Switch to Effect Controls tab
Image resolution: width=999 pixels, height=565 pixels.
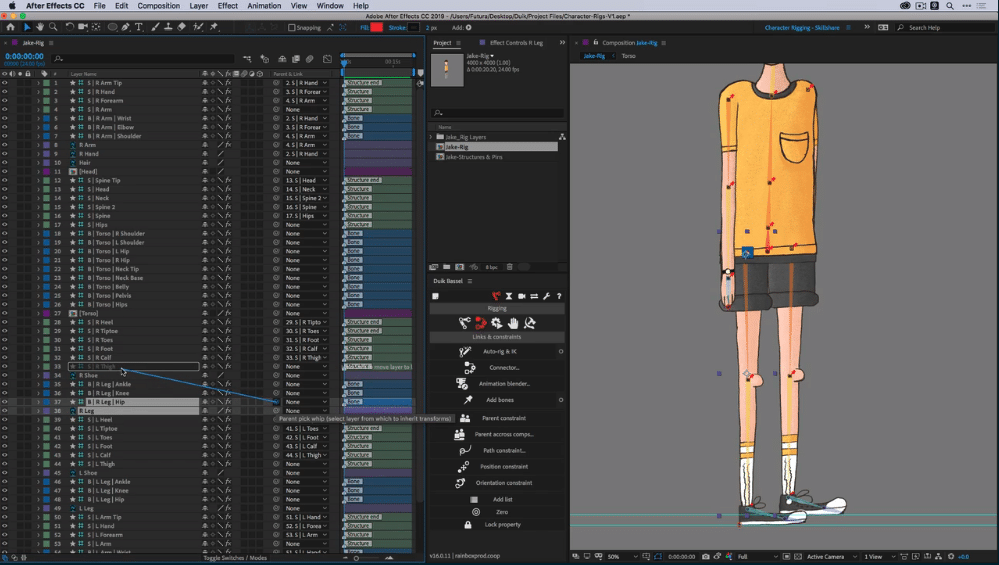click(x=515, y=43)
